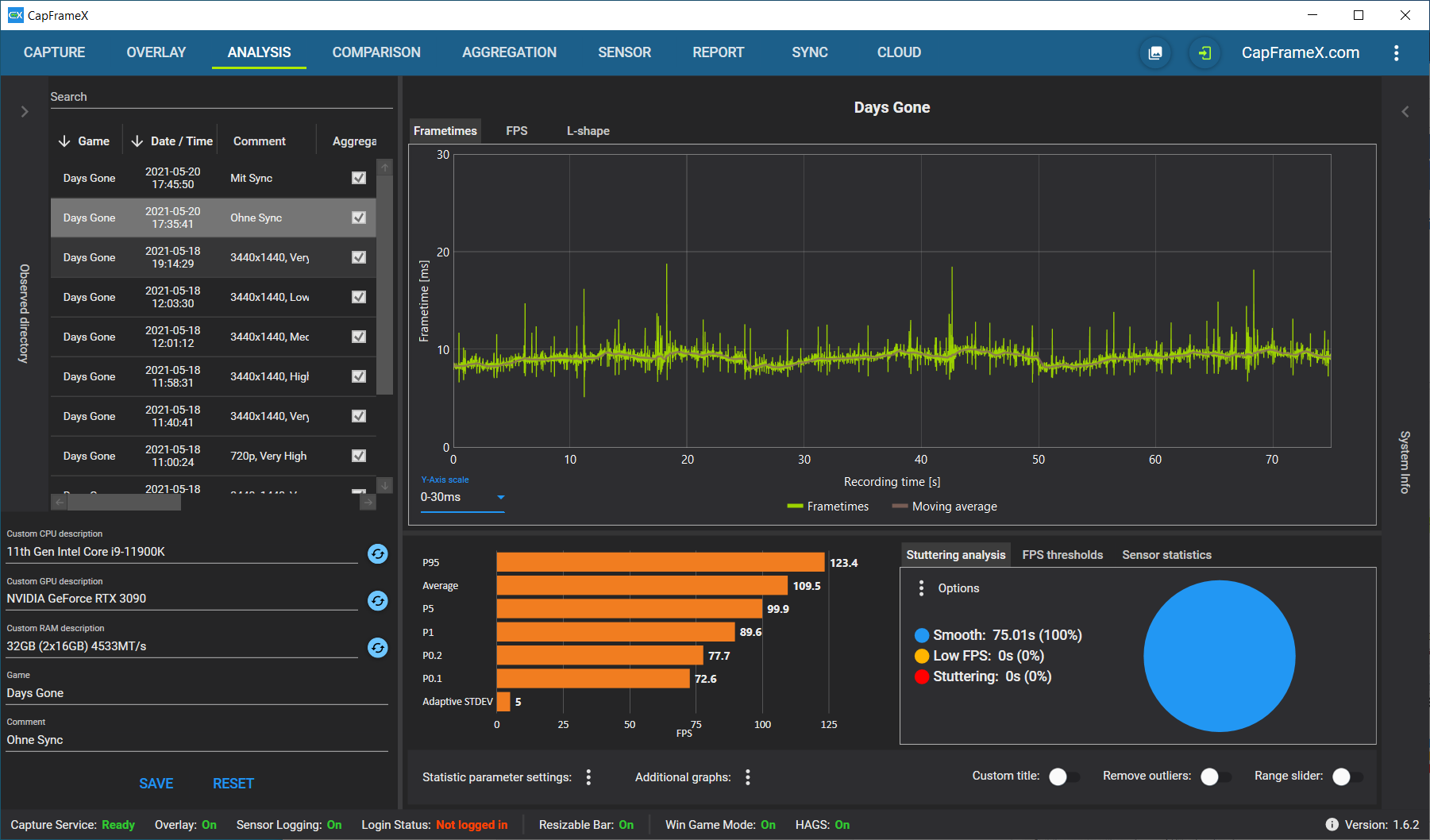The image size is (1430, 840).
Task: Switch to FPS thresholds tab
Action: pos(1062,555)
